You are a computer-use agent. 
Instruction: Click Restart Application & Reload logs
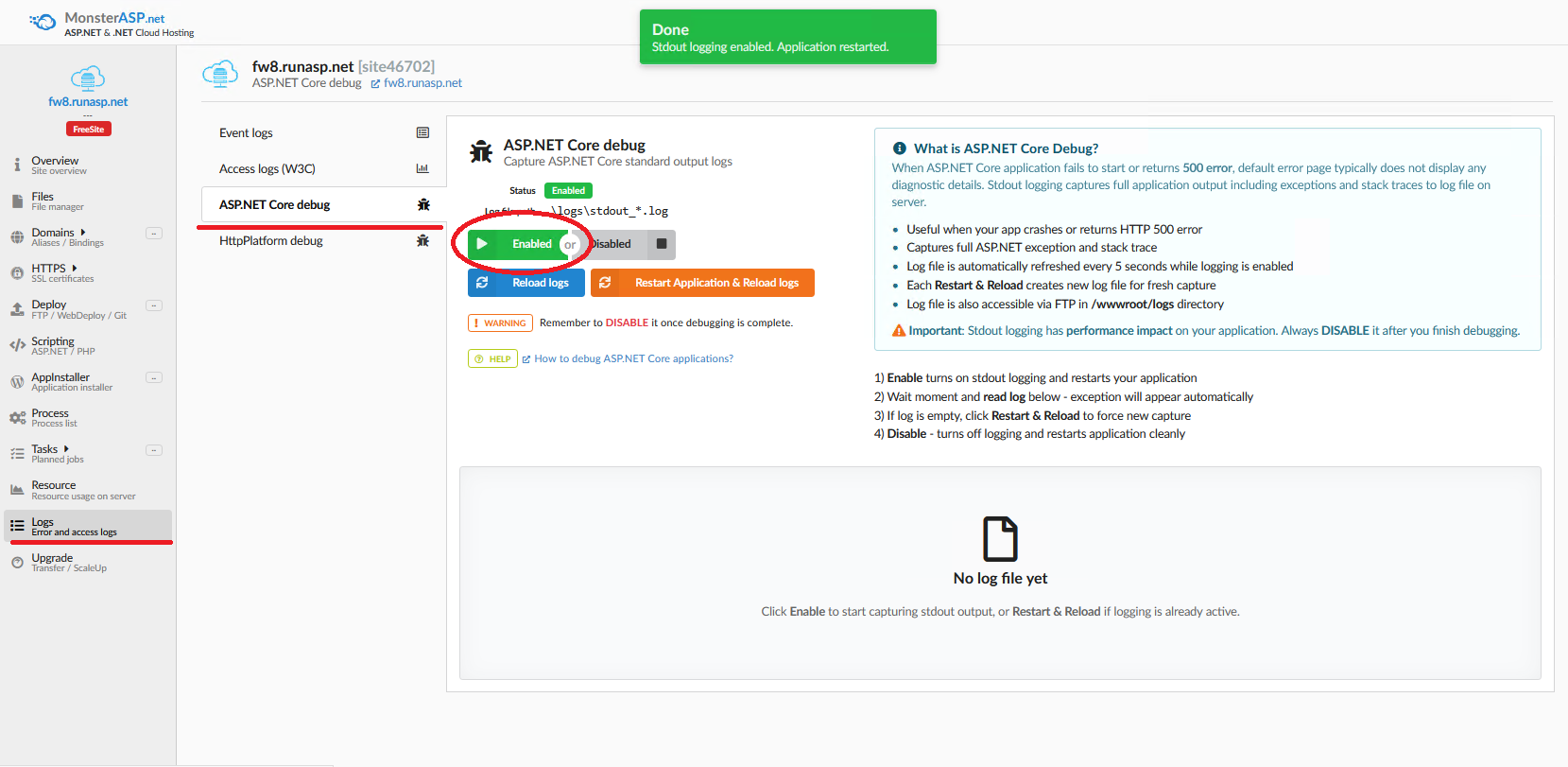[x=702, y=283]
